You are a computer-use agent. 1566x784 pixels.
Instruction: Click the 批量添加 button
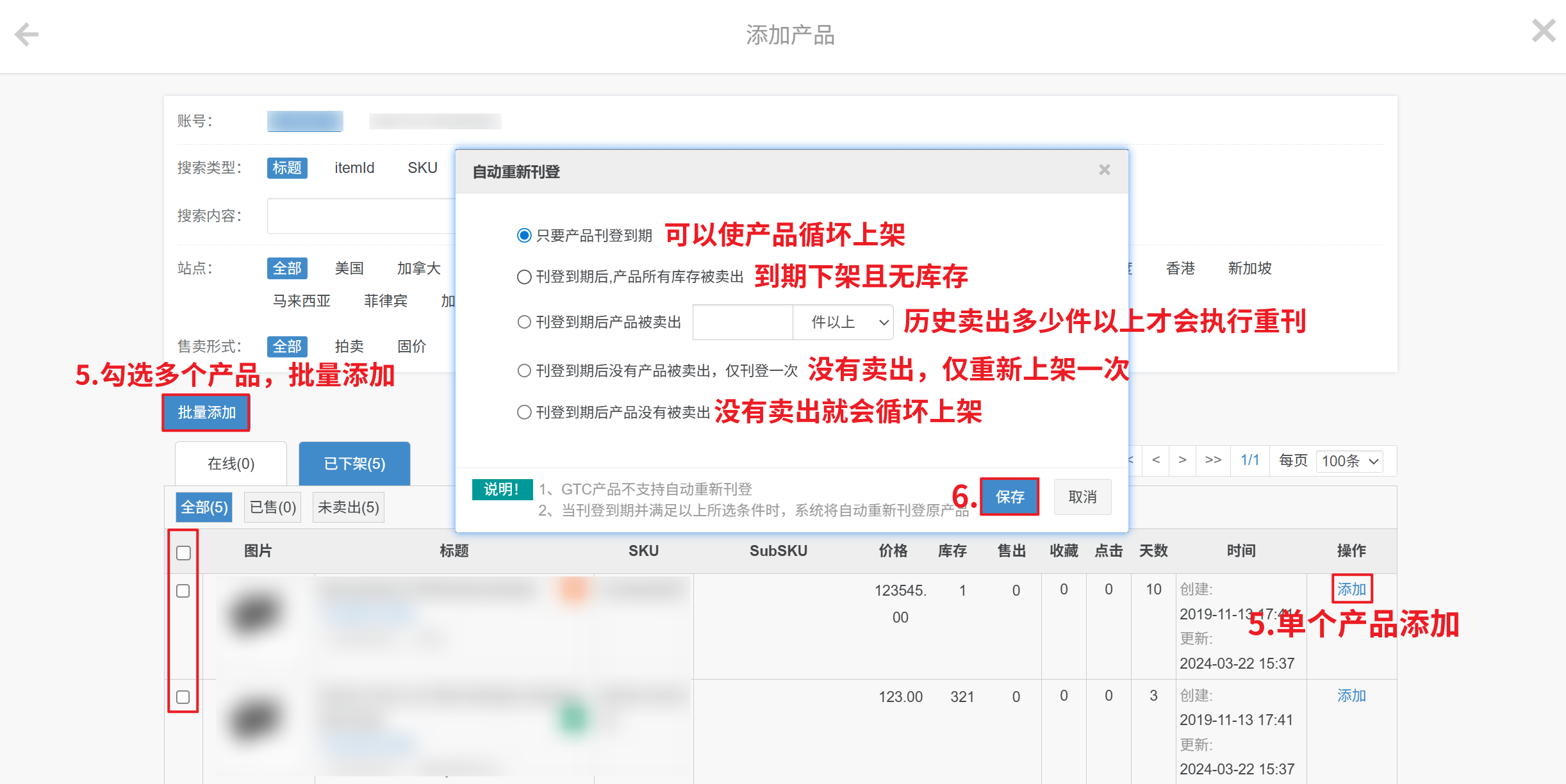tap(206, 412)
